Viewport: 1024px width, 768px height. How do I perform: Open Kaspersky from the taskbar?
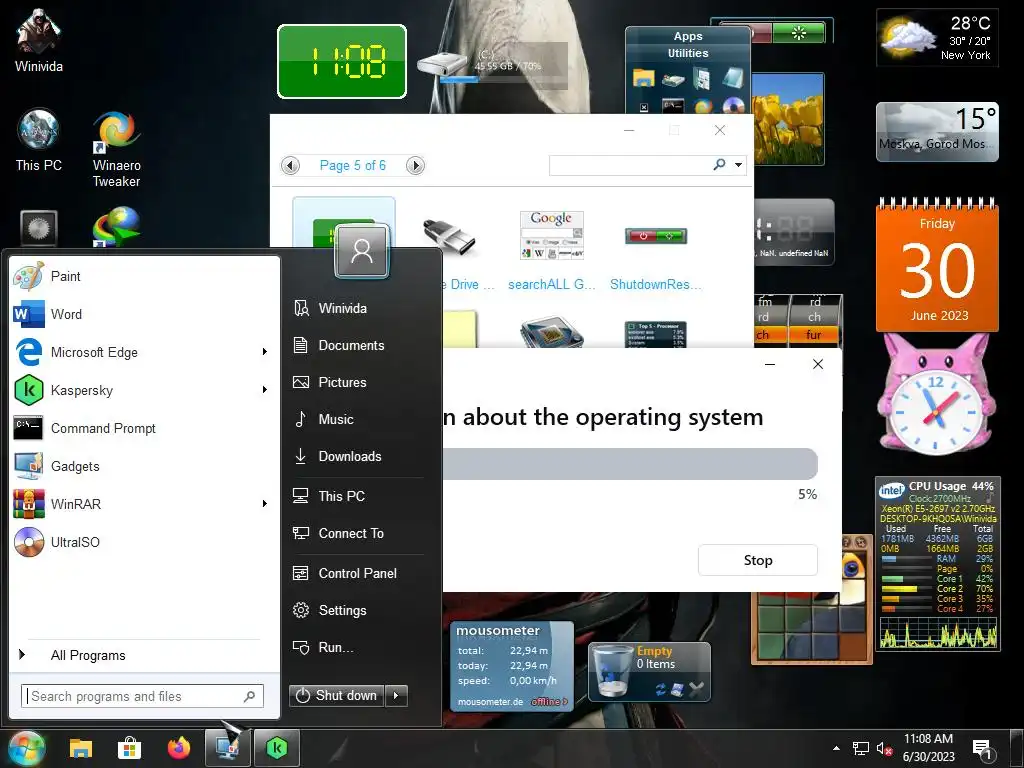(x=277, y=748)
